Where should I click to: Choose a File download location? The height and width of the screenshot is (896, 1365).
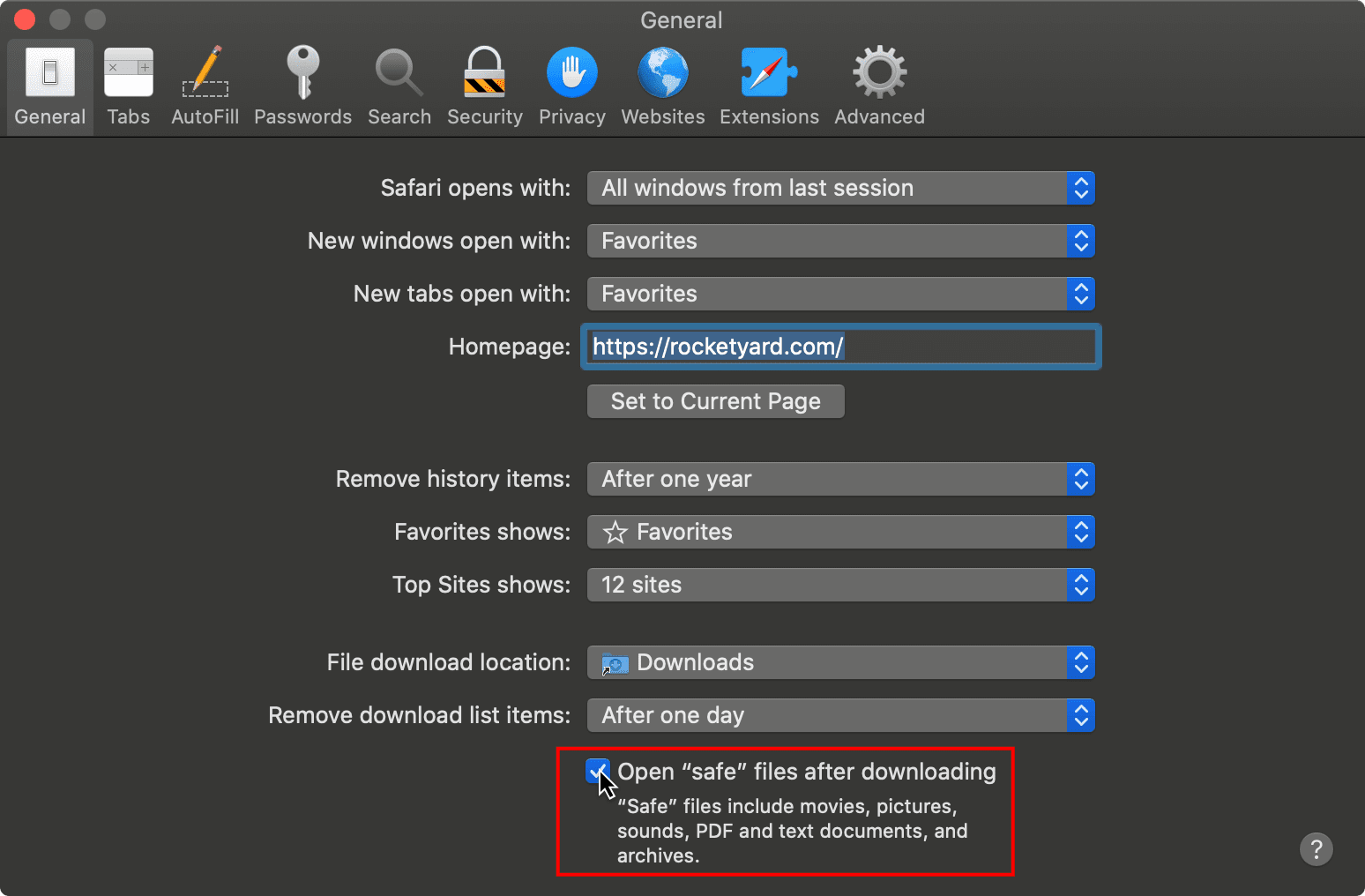point(840,662)
